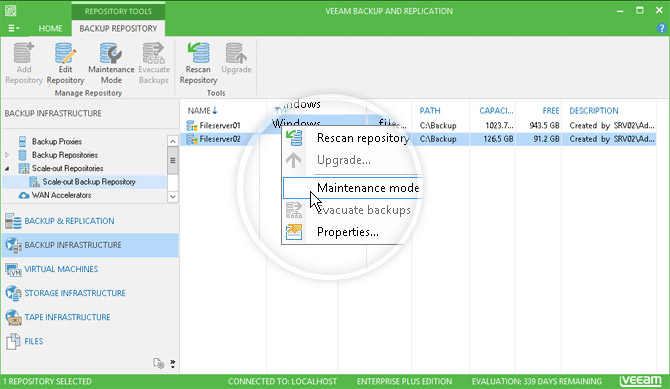
Task: Click the Fileserver01 repository icon
Action: [x=192, y=126]
